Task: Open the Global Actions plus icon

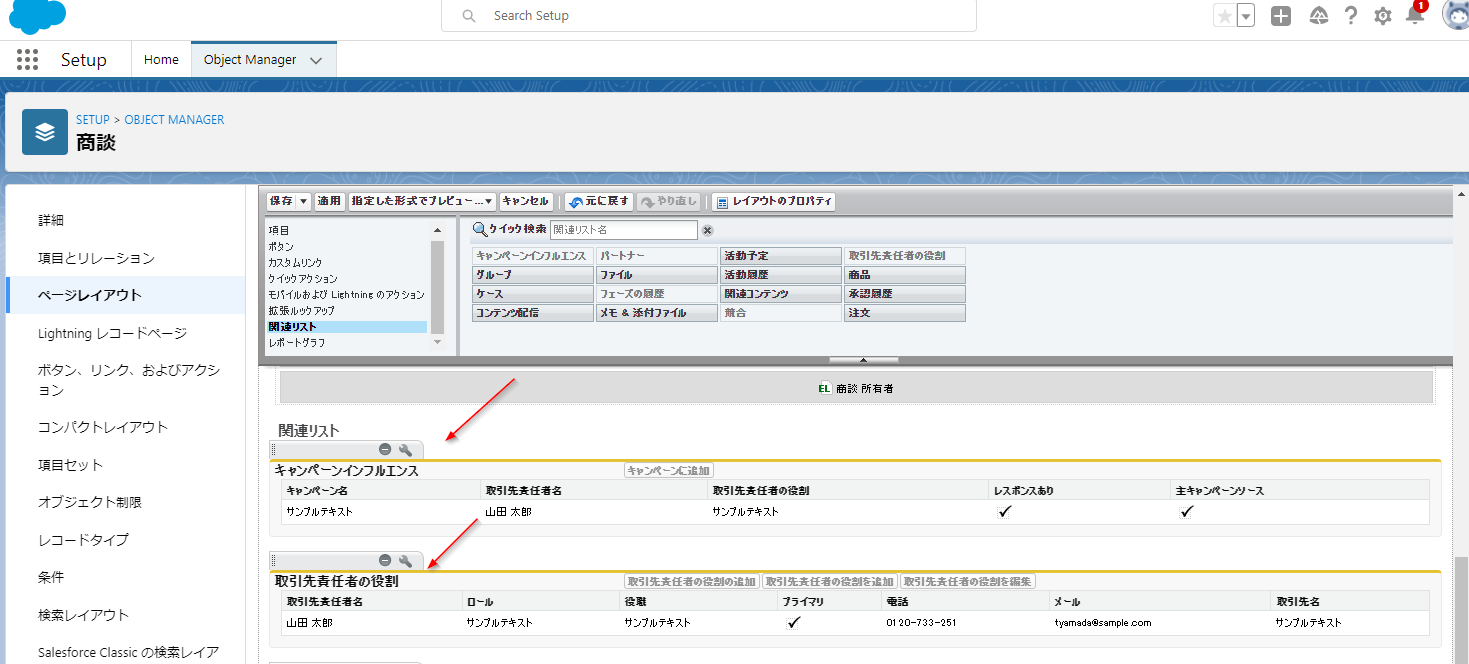Action: (1281, 16)
